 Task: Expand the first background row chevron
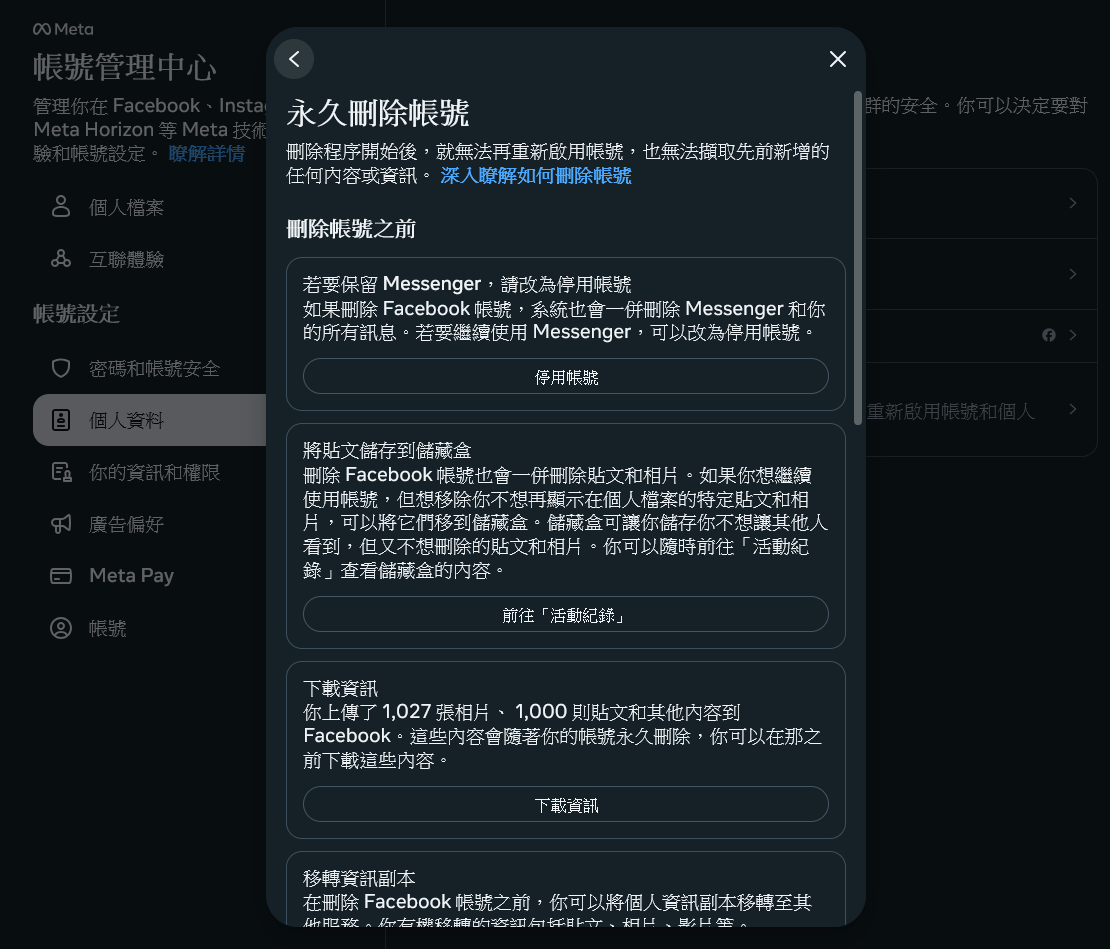click(x=1072, y=203)
